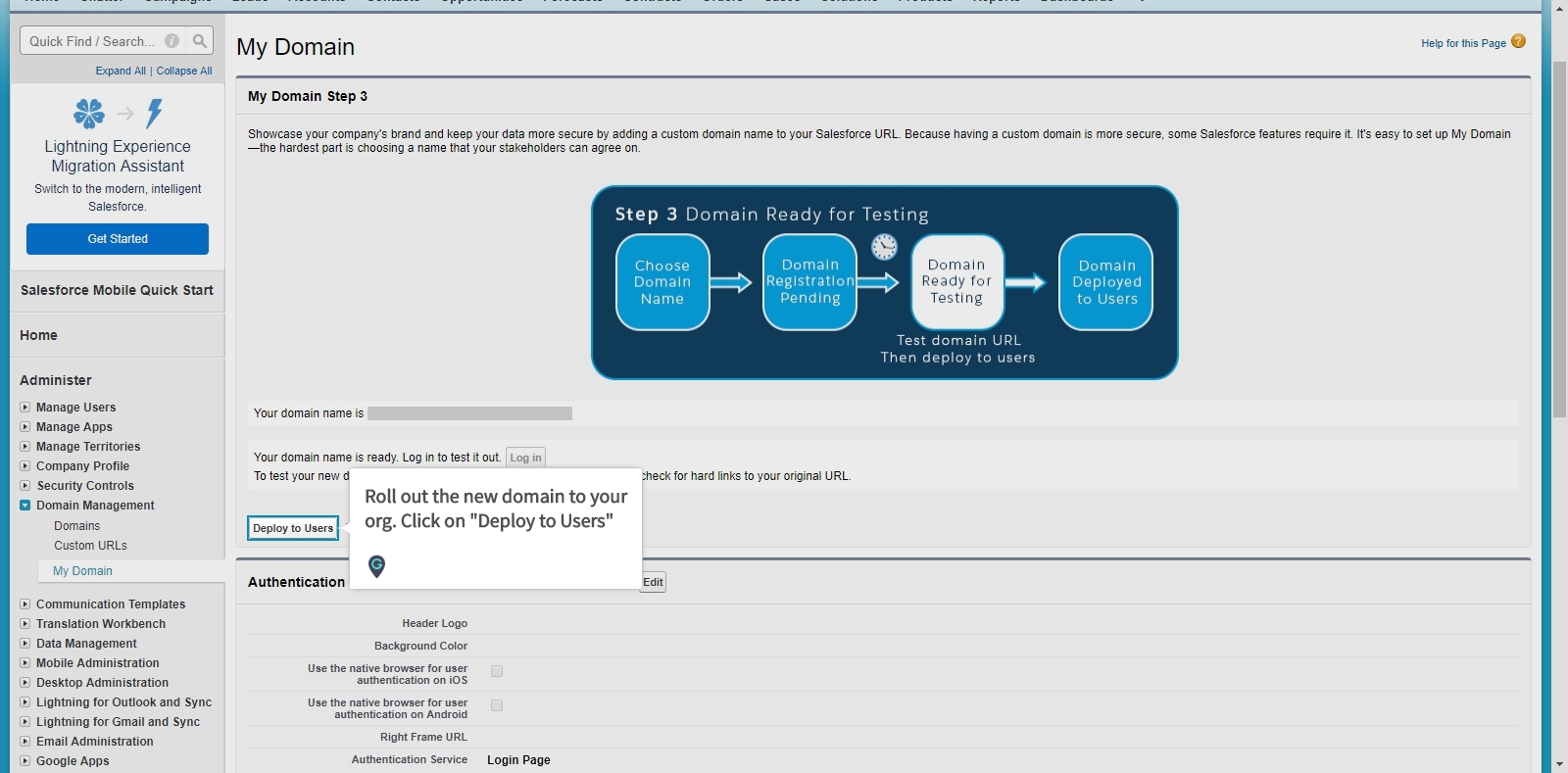This screenshot has width=1568, height=773.
Task: Open Domains under Domain Management
Action: pos(76,526)
